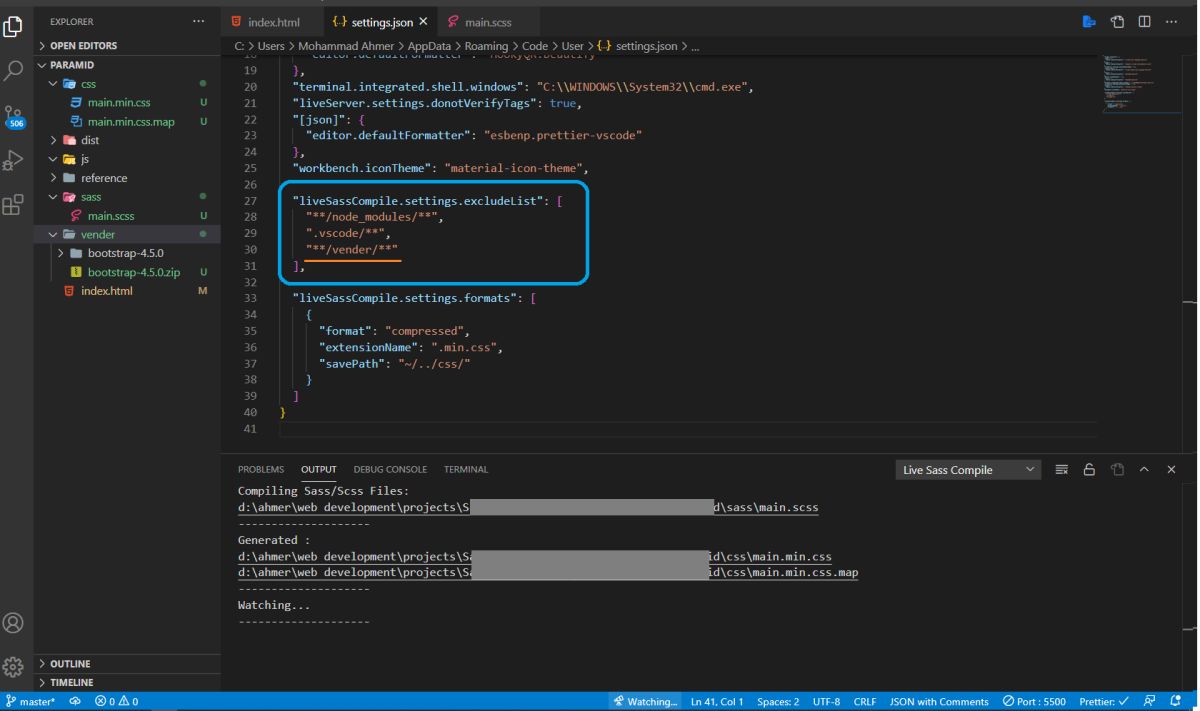Switch to the main.scss editor tab
Viewport: 1200px width, 711px height.
(x=482, y=22)
